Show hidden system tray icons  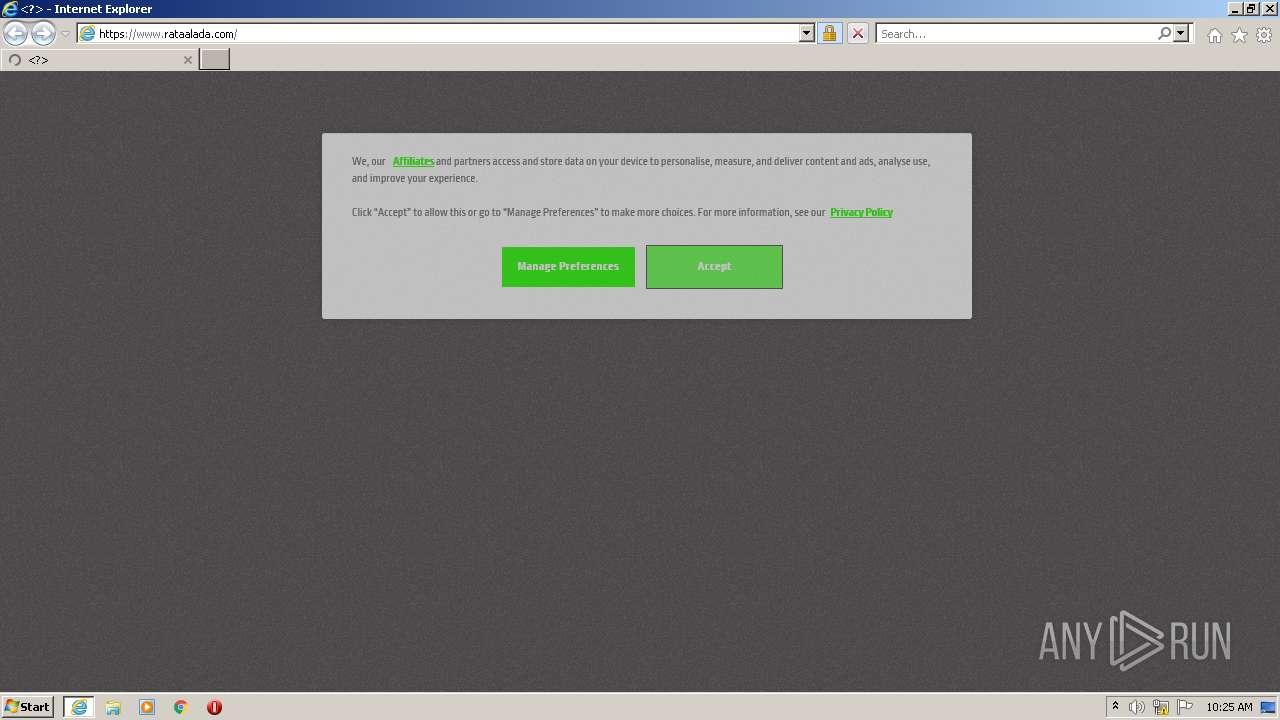(1115, 707)
